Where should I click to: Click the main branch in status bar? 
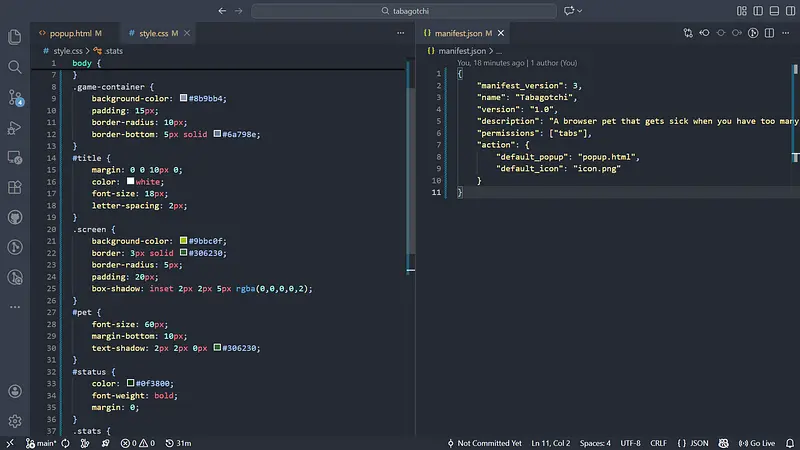coord(40,442)
